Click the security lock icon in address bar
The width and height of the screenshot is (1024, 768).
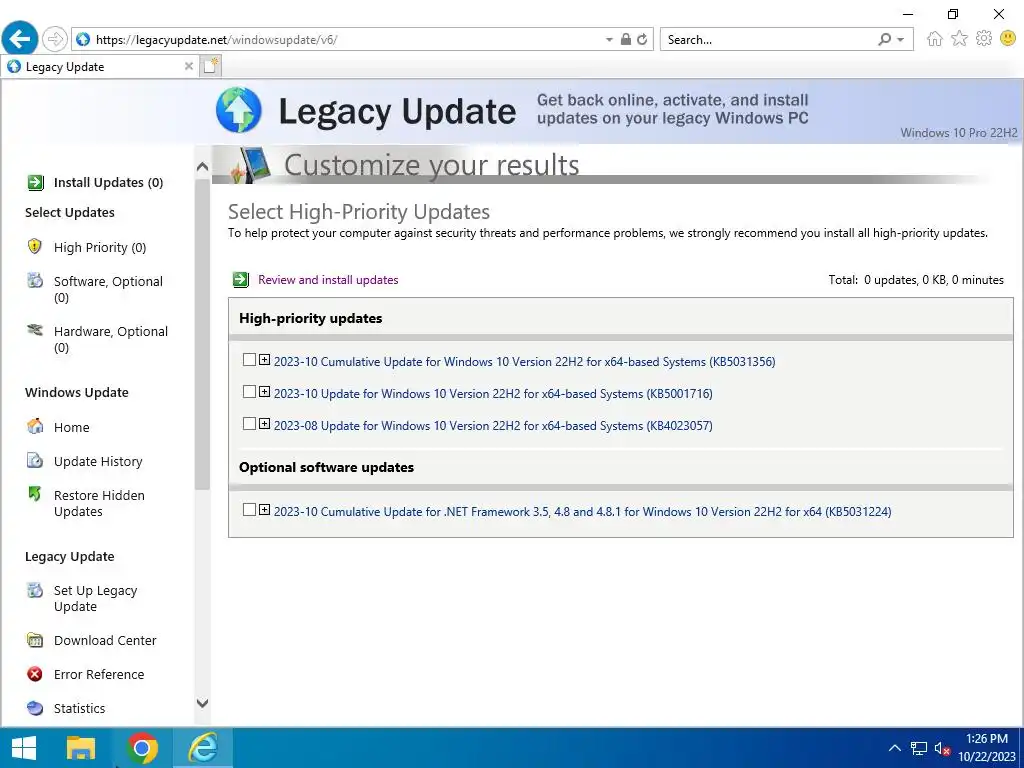[x=626, y=39]
